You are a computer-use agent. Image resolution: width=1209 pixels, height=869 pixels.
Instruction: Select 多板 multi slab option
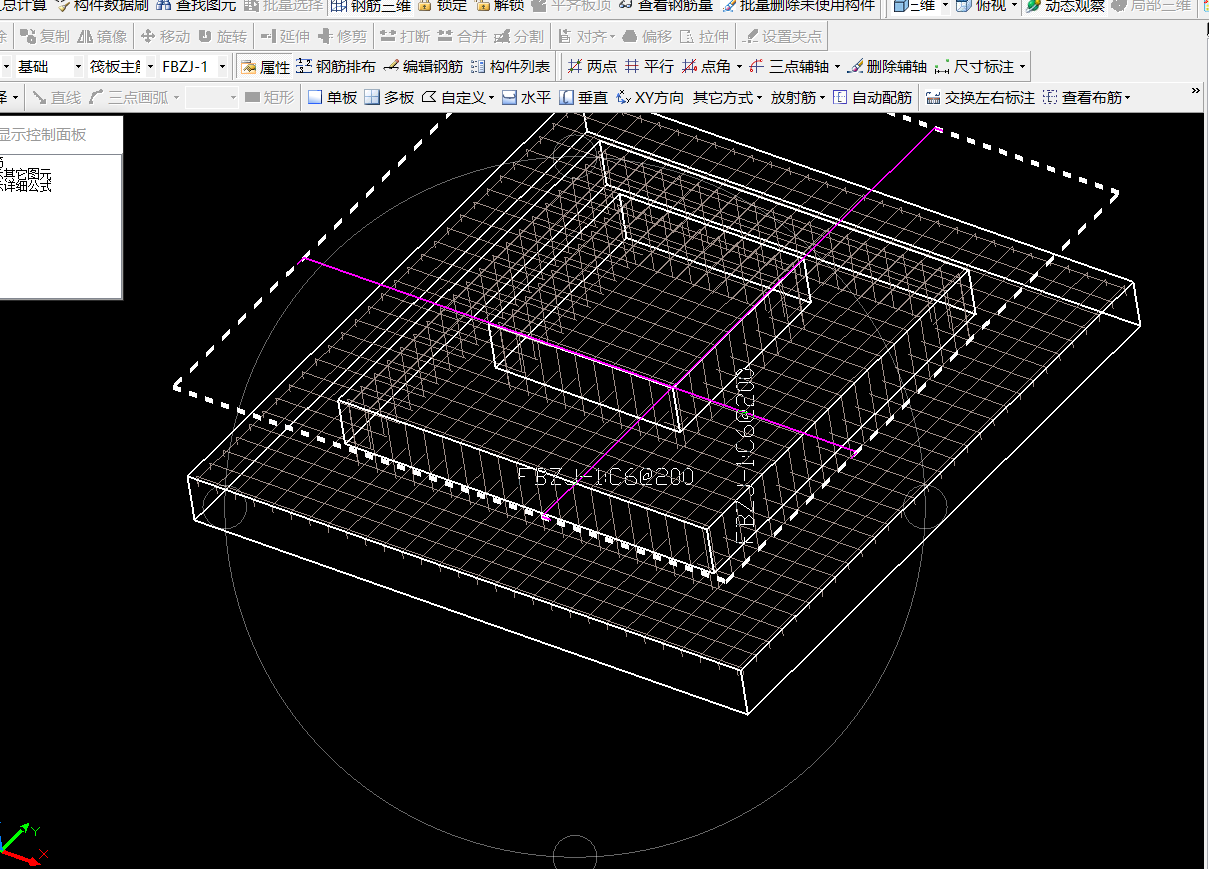(x=389, y=97)
